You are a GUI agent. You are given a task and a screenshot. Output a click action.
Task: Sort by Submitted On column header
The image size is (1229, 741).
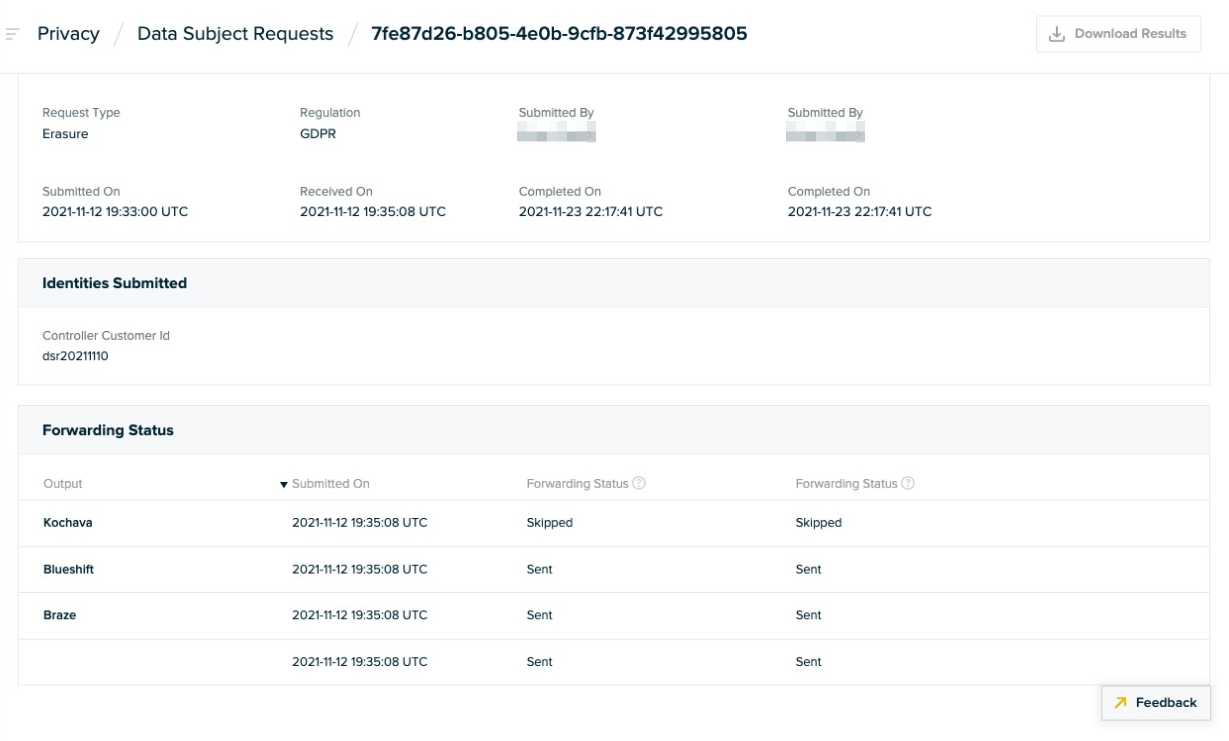pyautogui.click(x=325, y=484)
